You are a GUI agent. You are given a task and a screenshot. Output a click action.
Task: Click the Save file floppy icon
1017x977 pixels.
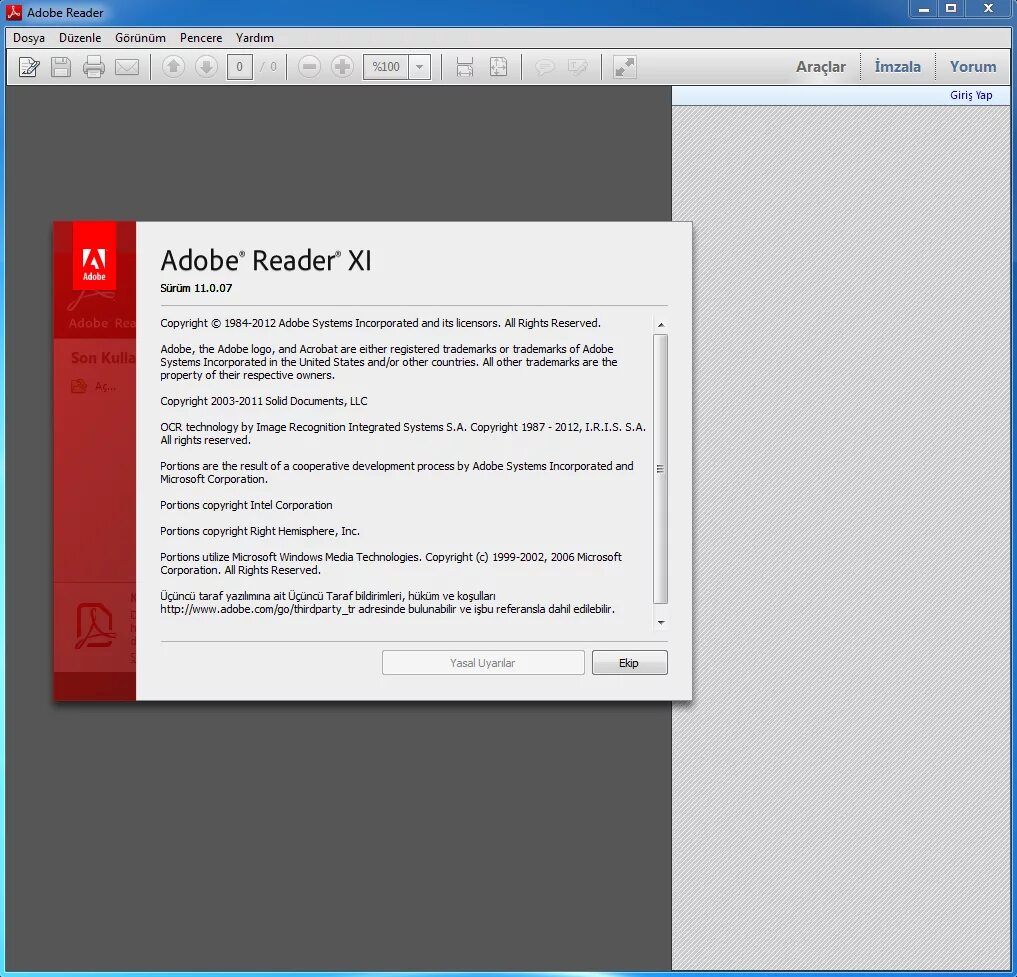click(x=61, y=67)
